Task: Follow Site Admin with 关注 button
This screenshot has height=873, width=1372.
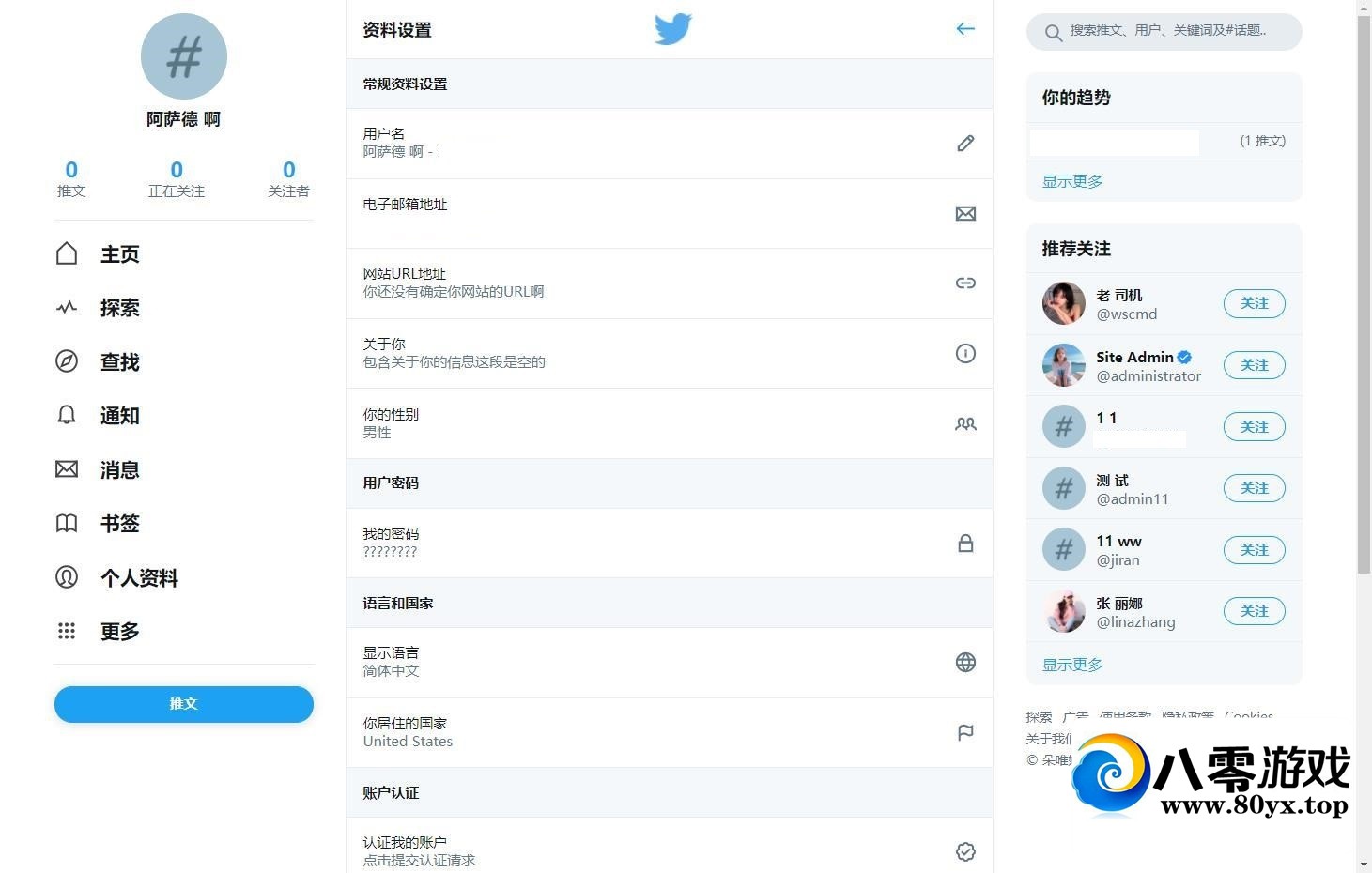Action: [1255, 365]
